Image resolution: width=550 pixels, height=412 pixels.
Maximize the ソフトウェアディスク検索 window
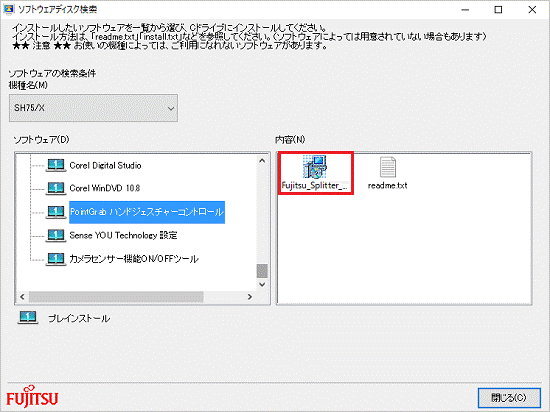point(498,10)
